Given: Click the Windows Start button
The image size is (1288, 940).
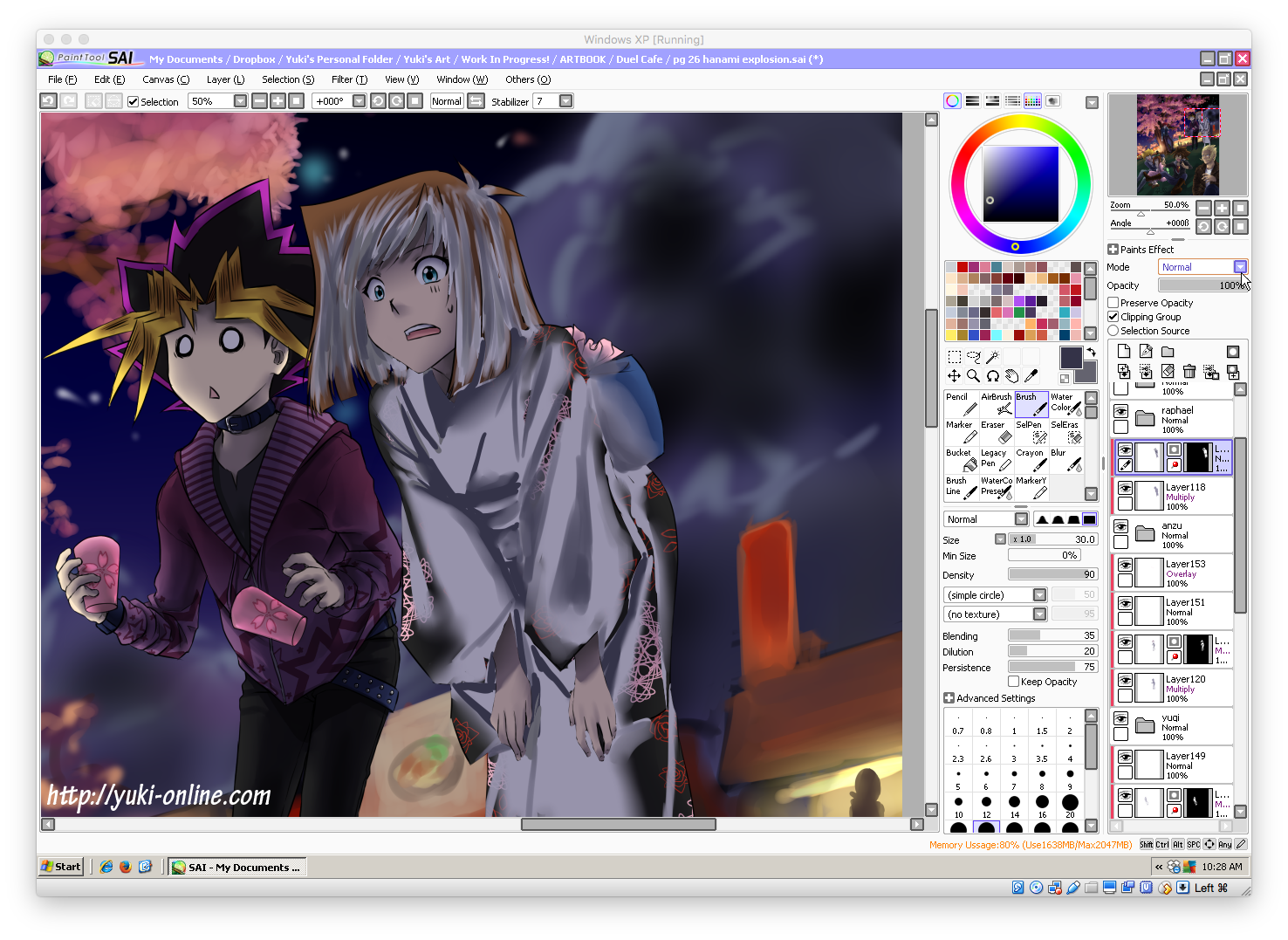Looking at the screenshot, I should point(61,867).
